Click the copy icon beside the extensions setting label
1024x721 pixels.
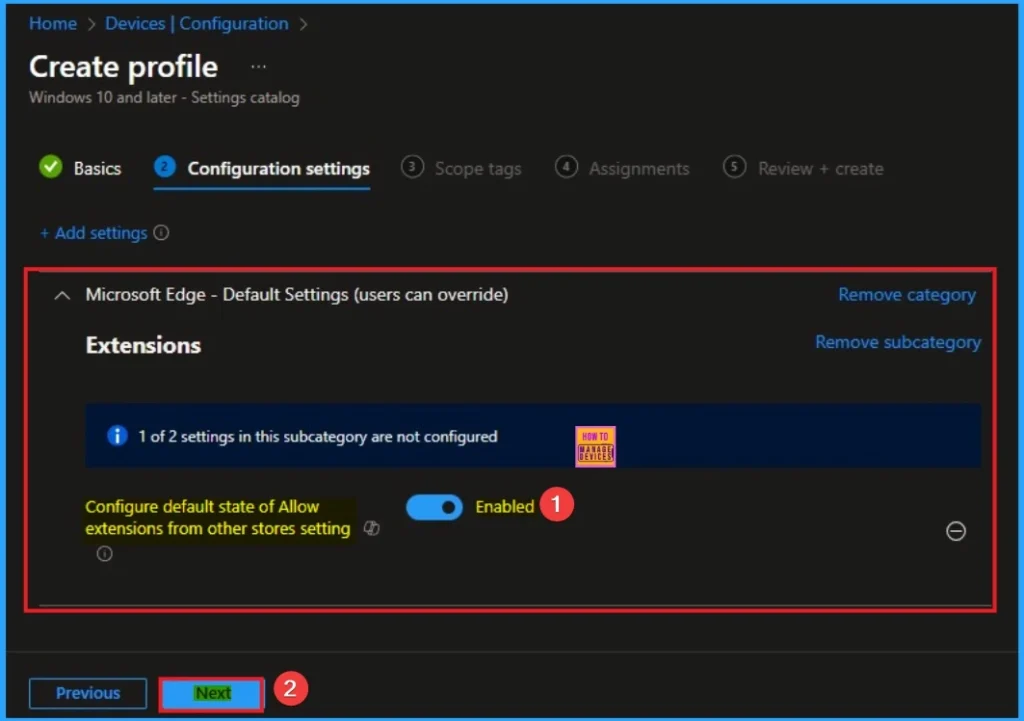click(x=370, y=528)
